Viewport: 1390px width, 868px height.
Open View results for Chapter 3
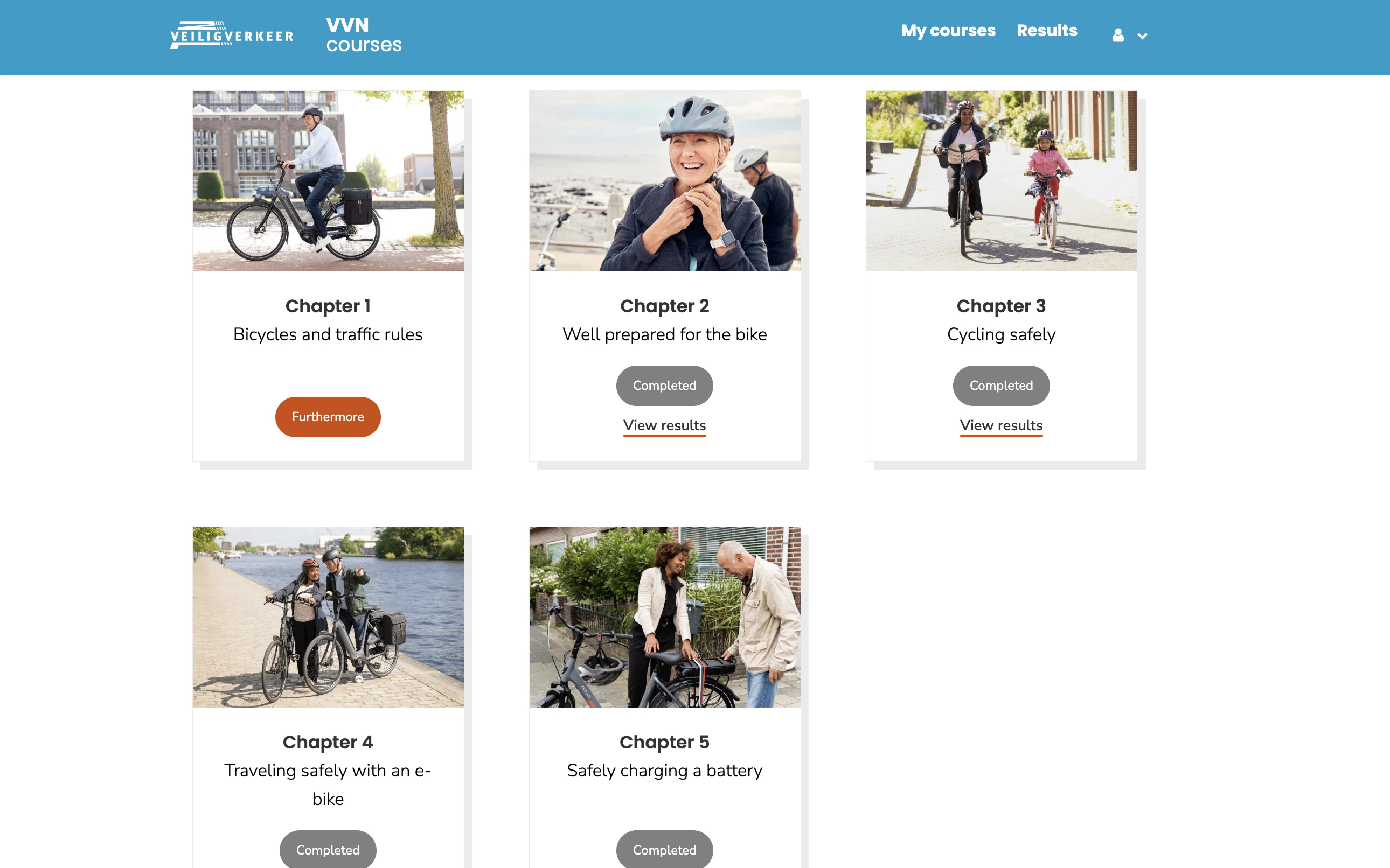pyautogui.click(x=1001, y=426)
